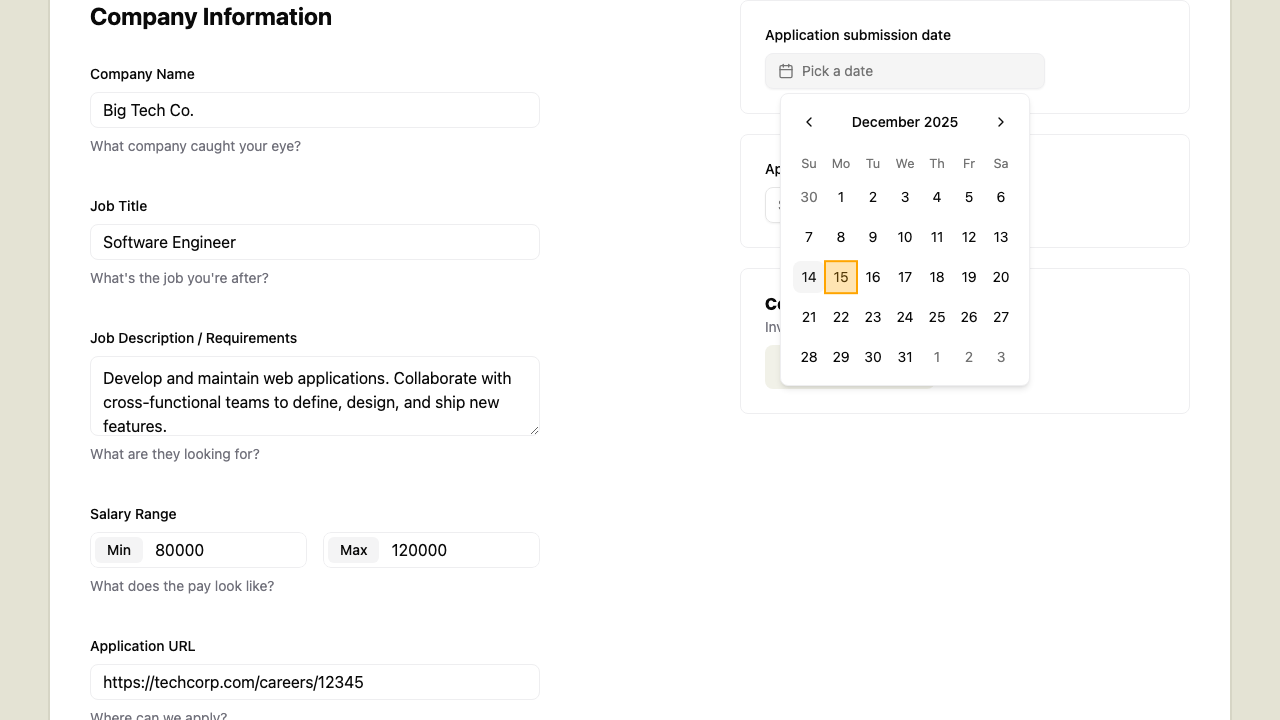
Task: Pick today's date, December 14
Action: coord(809,277)
